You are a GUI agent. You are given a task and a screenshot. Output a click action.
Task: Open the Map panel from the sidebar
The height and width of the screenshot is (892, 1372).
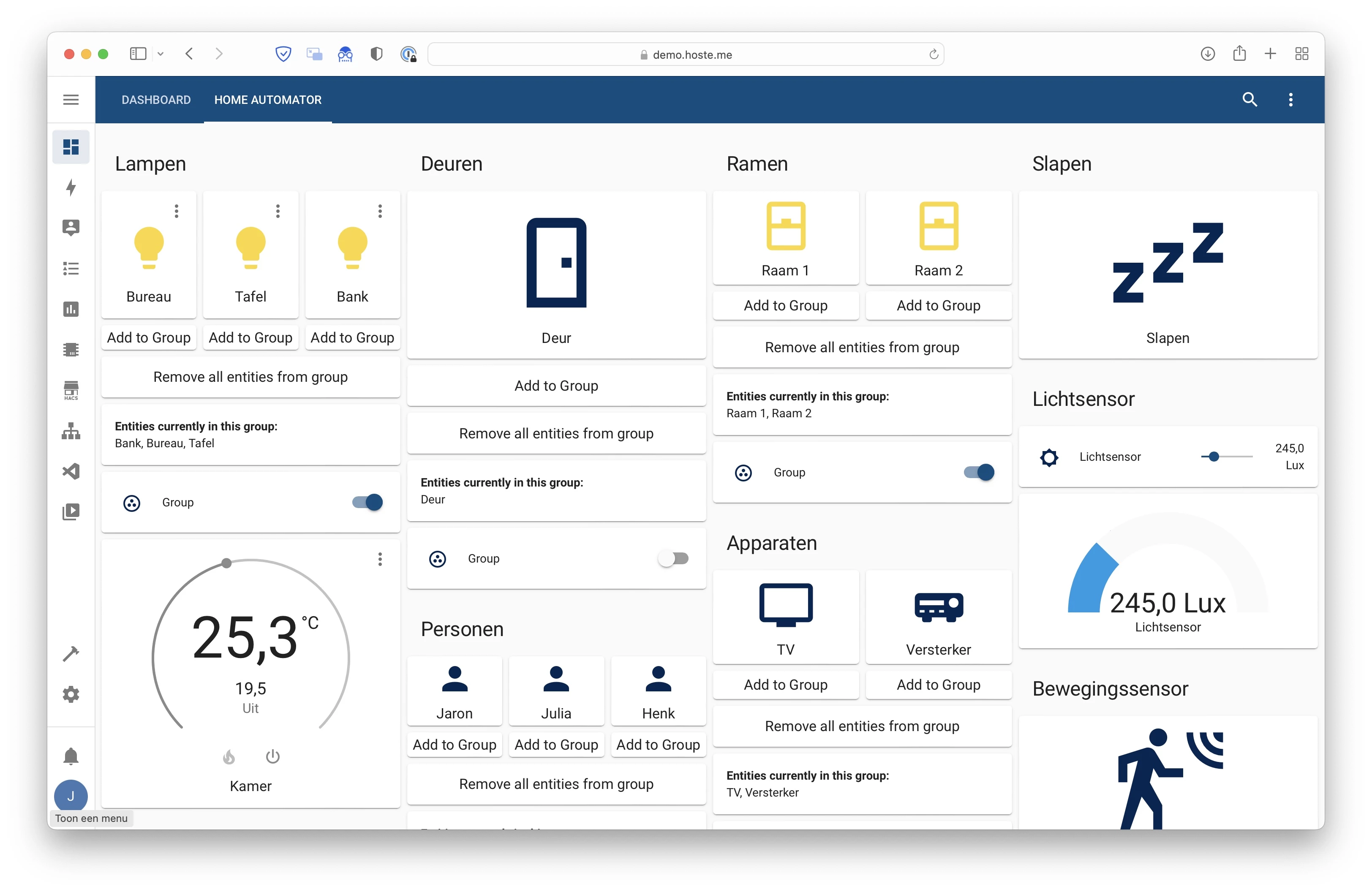(71, 228)
